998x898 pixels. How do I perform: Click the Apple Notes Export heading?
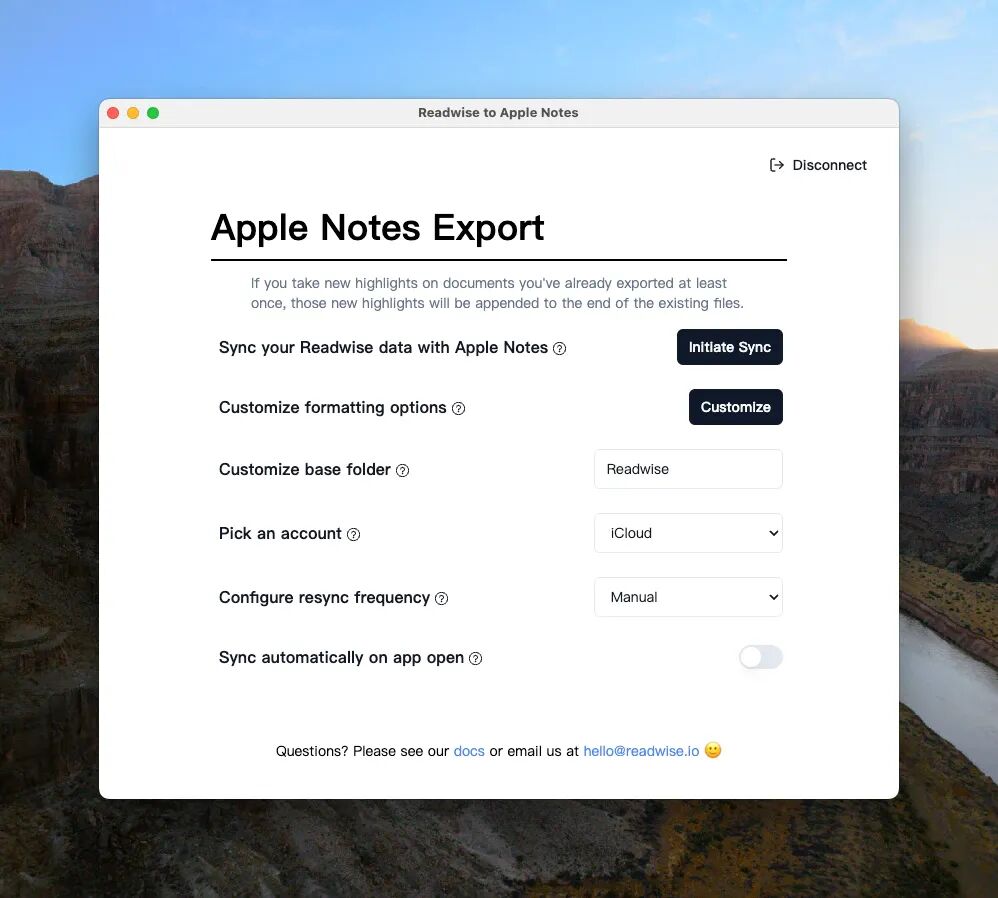377,228
